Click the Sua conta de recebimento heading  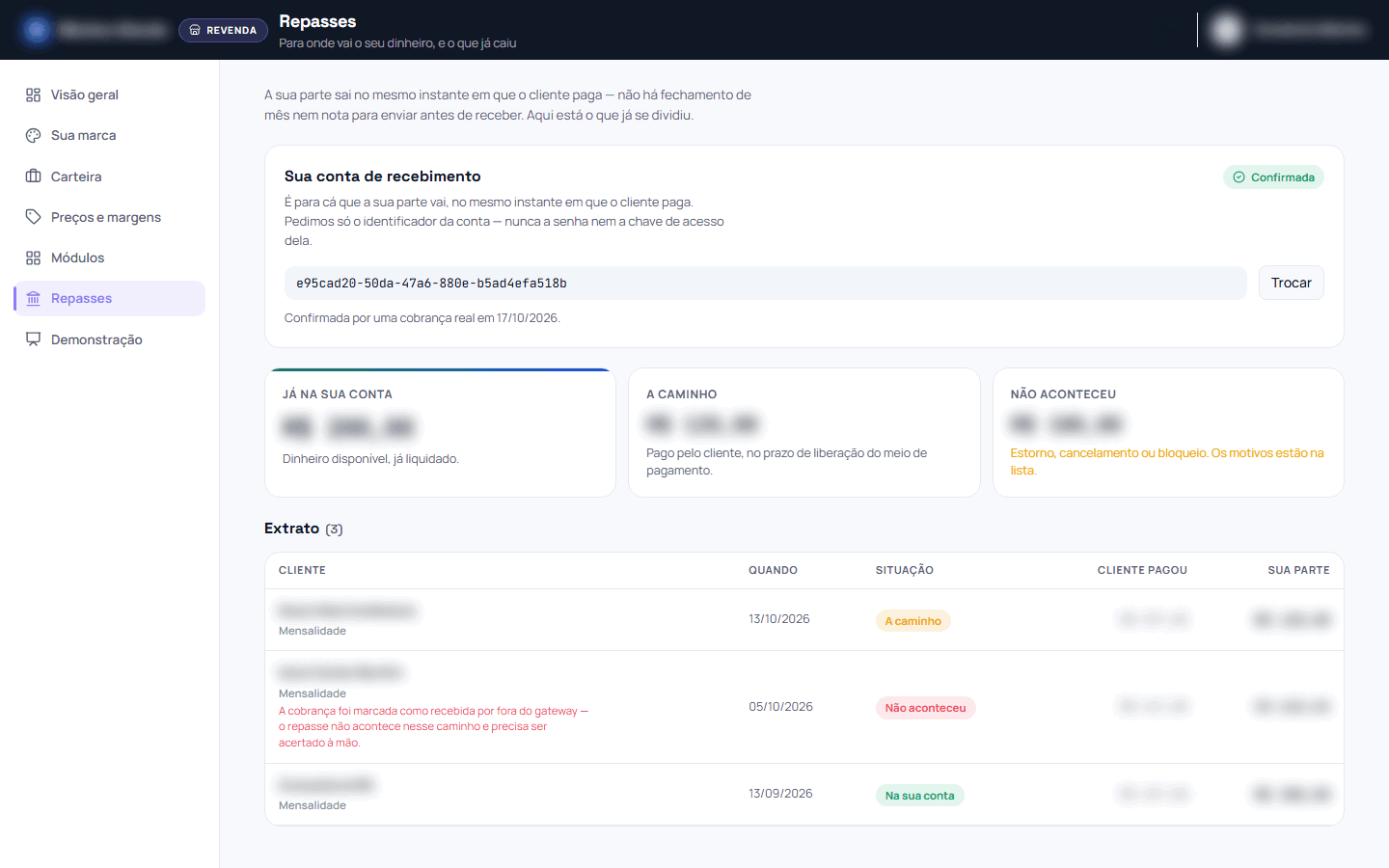382,176
